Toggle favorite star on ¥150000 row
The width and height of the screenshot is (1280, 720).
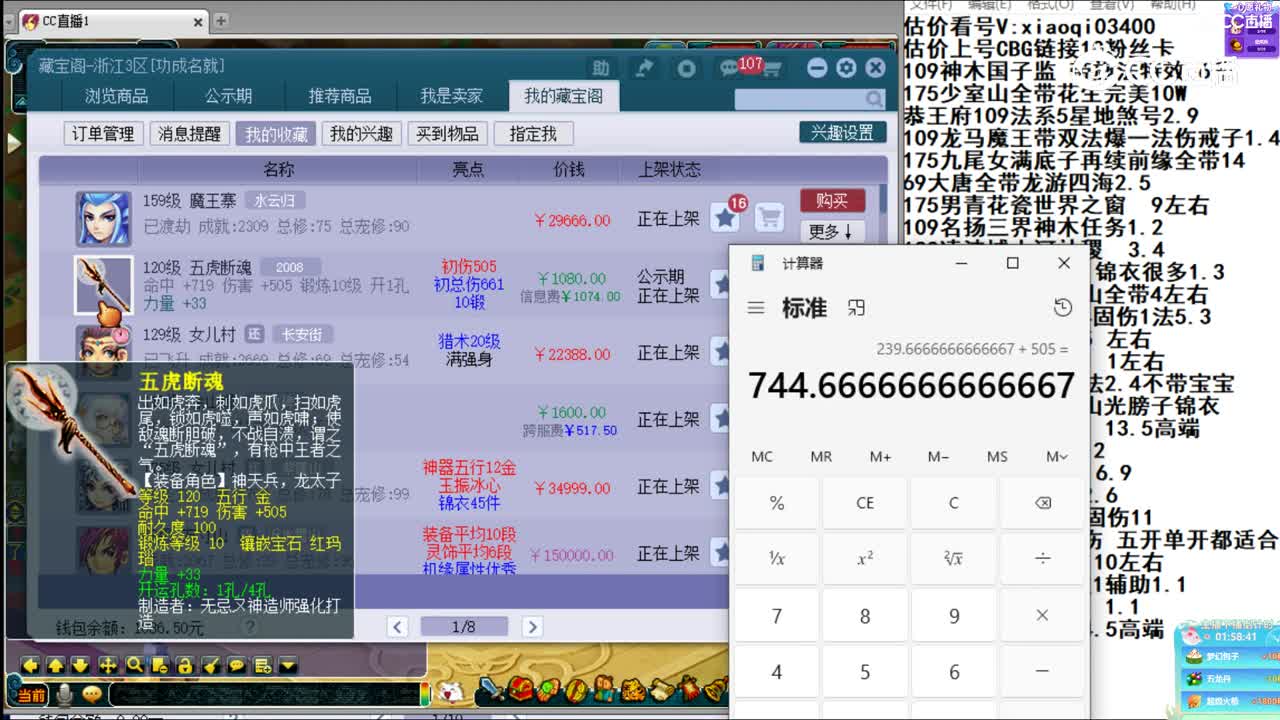(720, 553)
